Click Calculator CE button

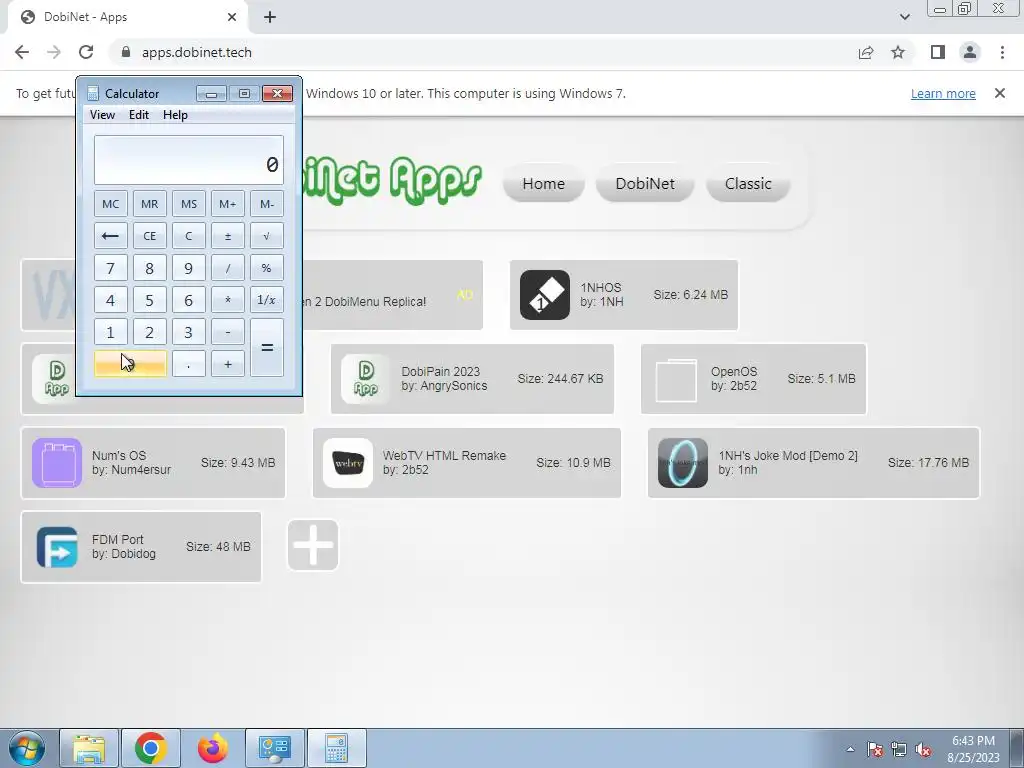(150, 236)
